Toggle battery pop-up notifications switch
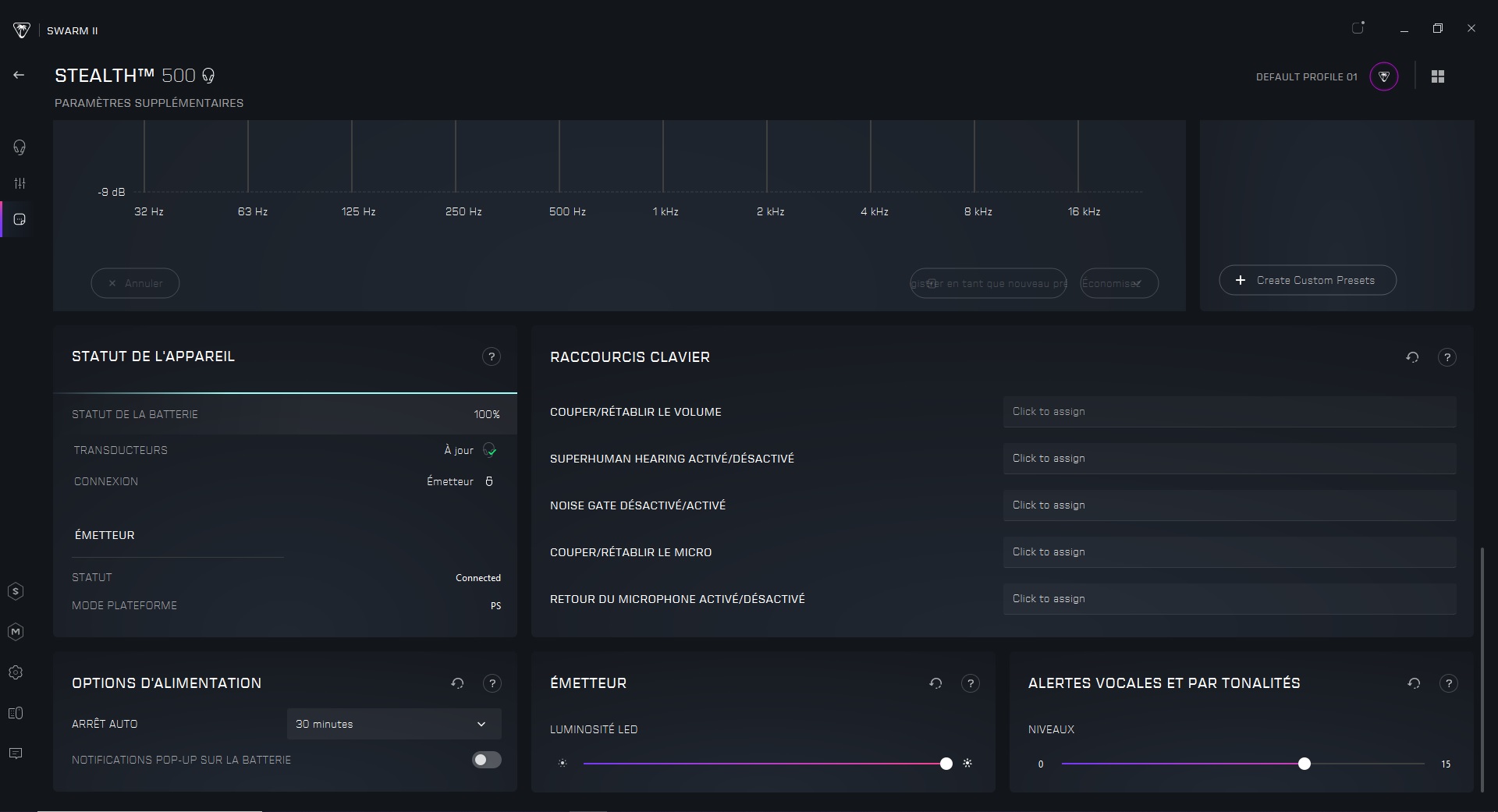The image size is (1498, 812). (x=486, y=760)
